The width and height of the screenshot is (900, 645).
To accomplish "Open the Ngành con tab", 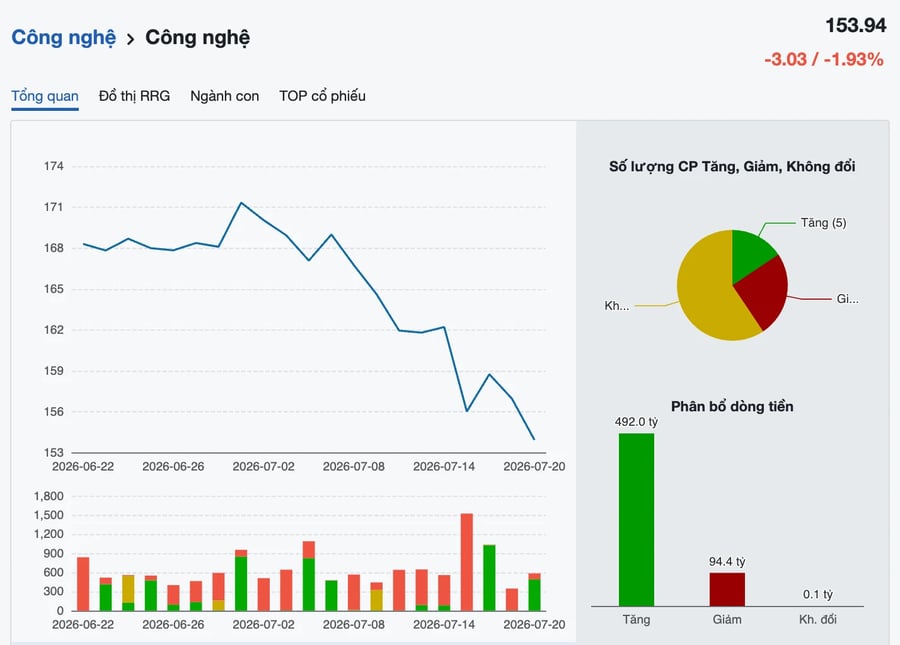I will (224, 96).
